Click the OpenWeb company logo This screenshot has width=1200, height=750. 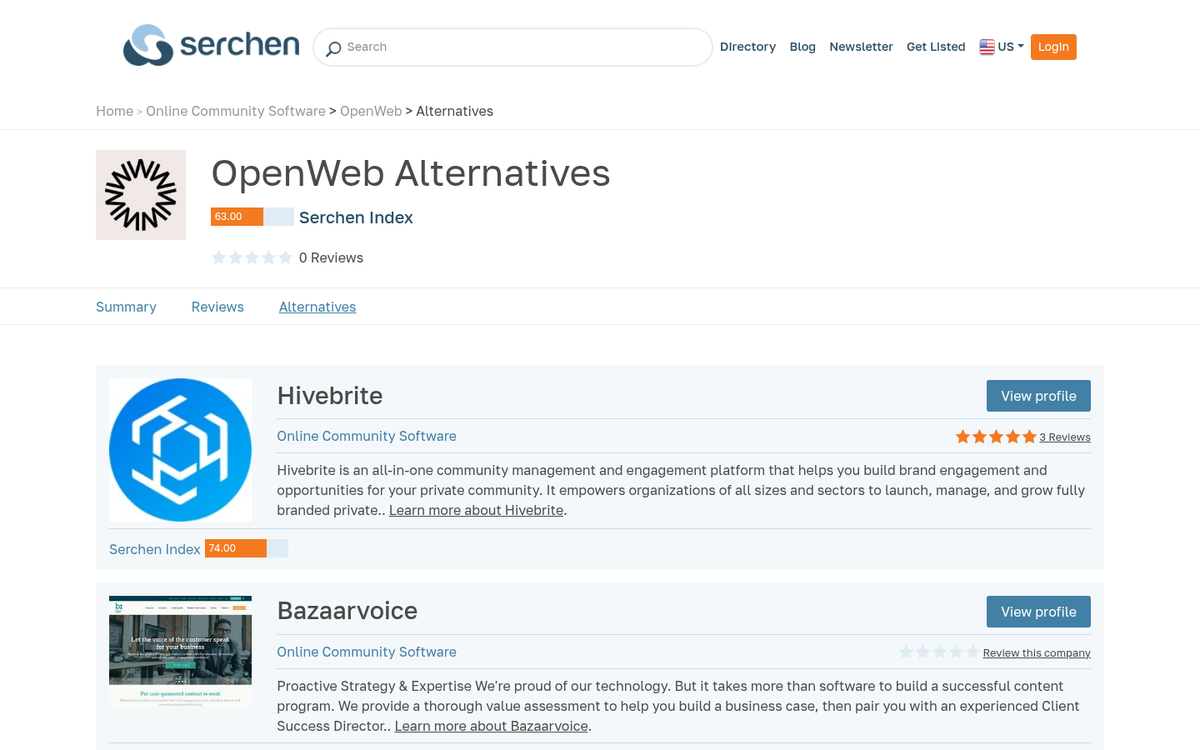pos(140,194)
